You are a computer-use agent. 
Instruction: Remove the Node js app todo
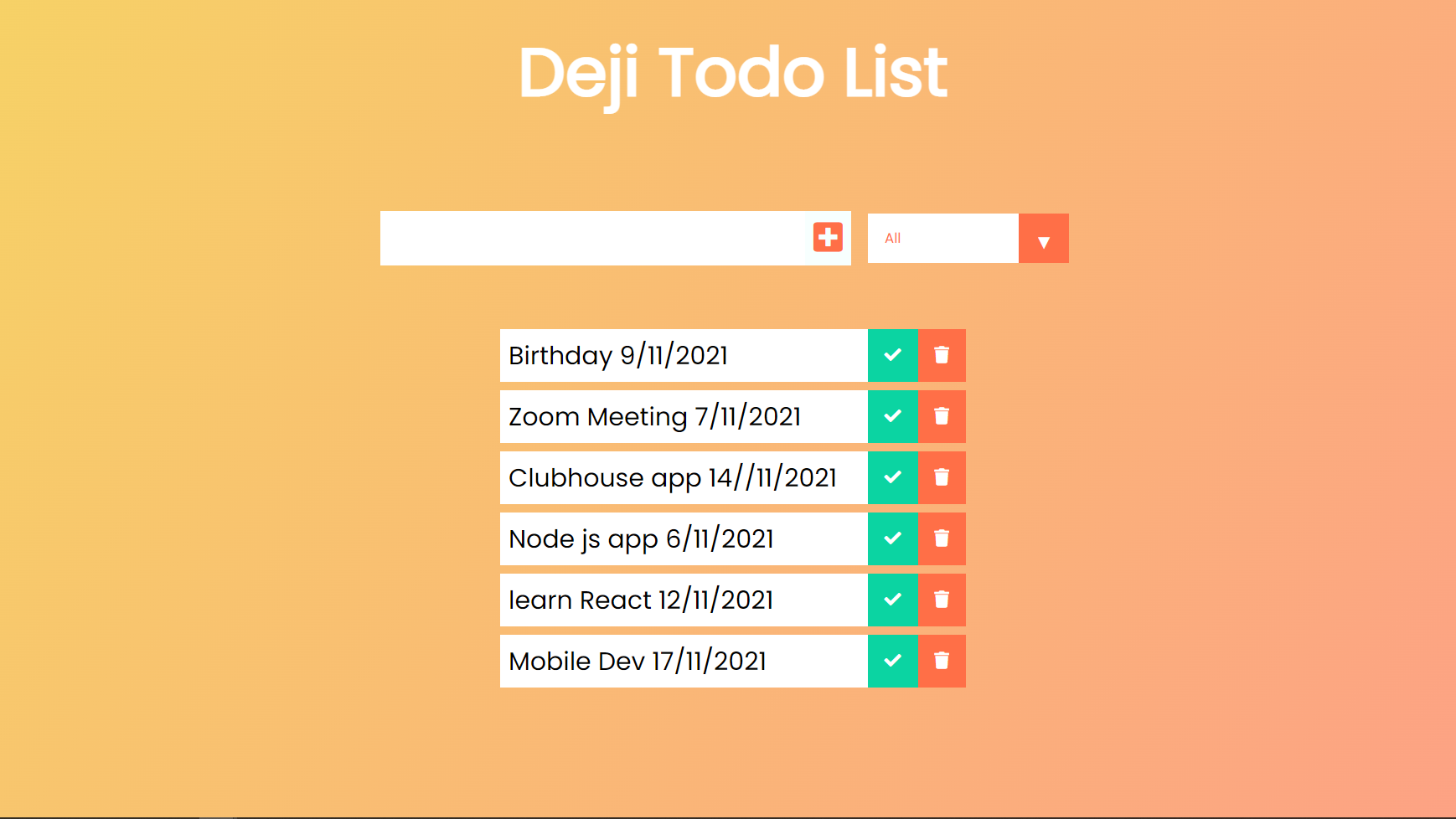[x=942, y=538]
